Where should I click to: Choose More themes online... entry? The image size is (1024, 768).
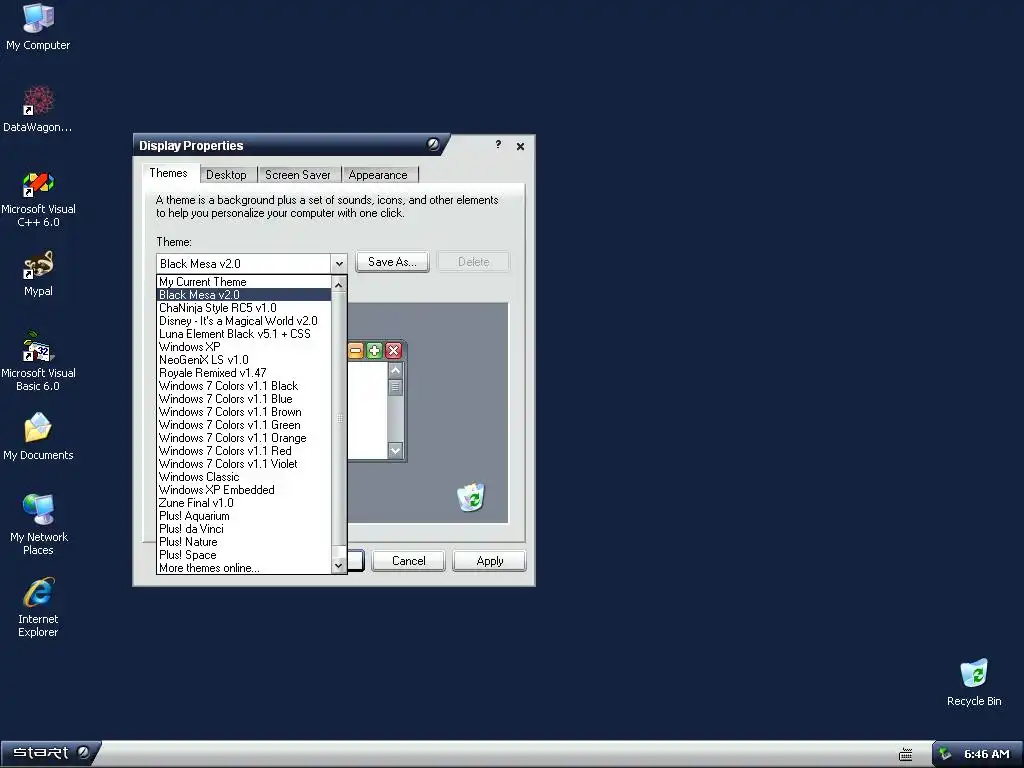244,568
